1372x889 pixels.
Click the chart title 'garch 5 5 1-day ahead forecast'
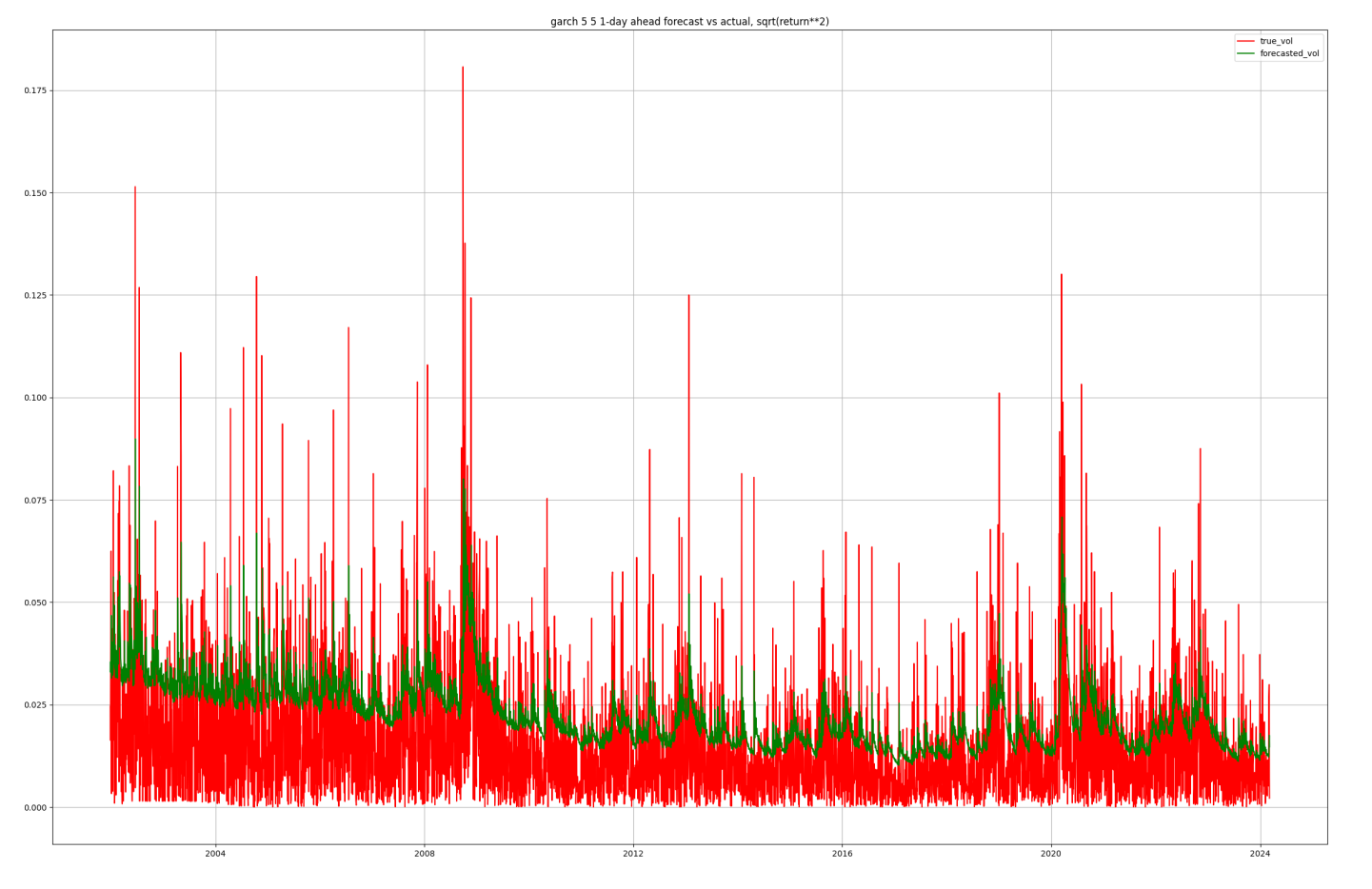click(x=689, y=22)
